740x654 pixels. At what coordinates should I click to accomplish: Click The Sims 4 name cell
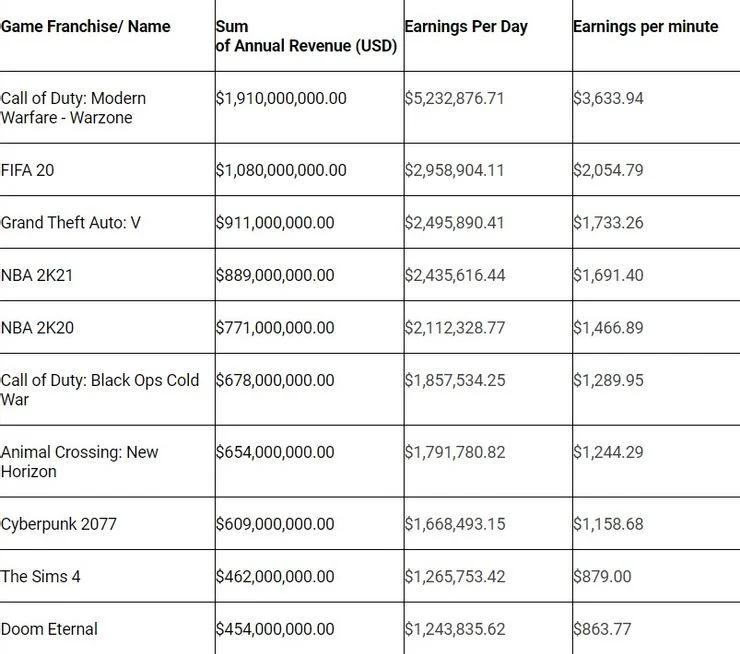click(42, 576)
